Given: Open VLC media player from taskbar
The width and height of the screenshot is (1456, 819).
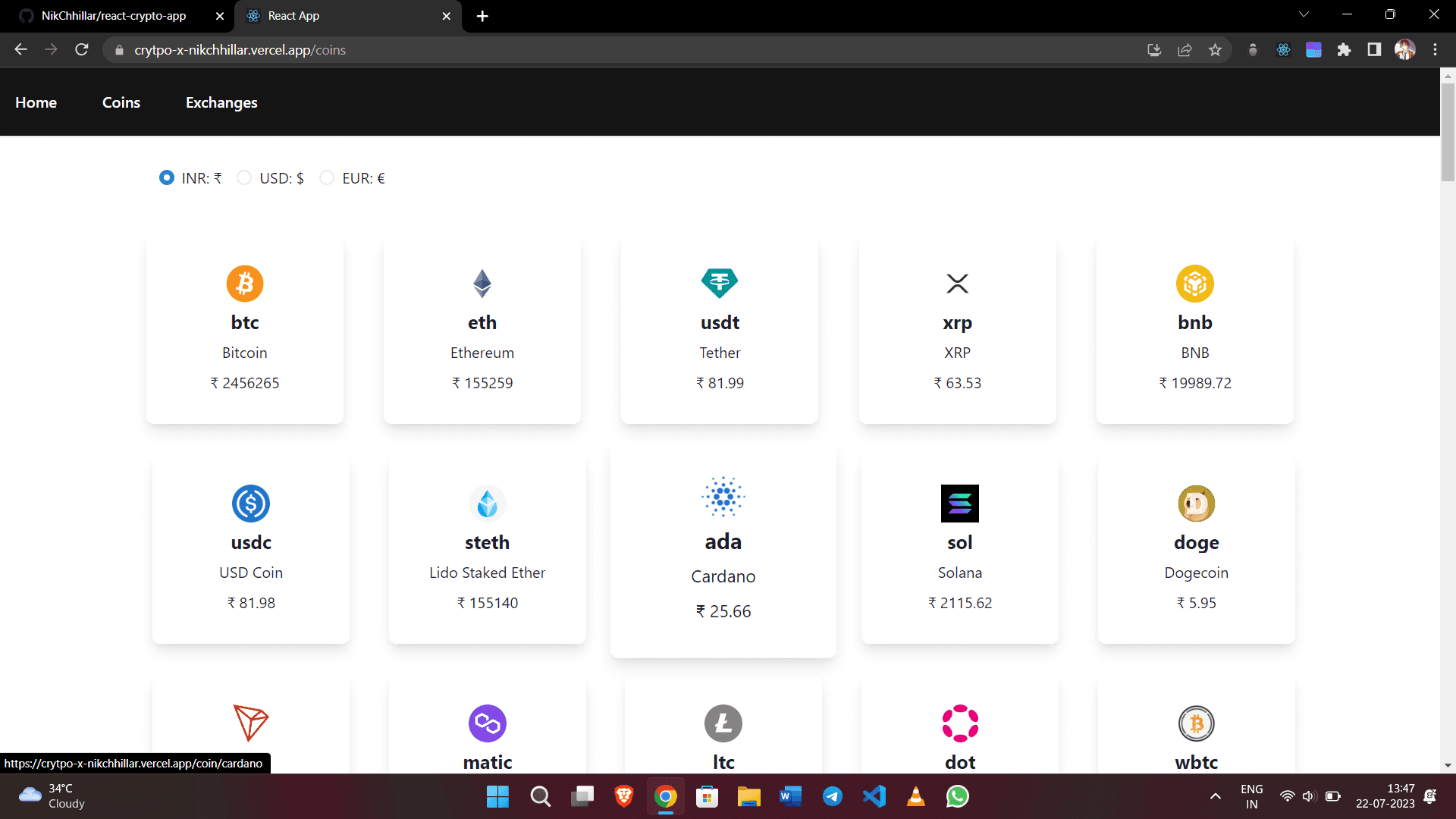Looking at the screenshot, I should tap(916, 796).
